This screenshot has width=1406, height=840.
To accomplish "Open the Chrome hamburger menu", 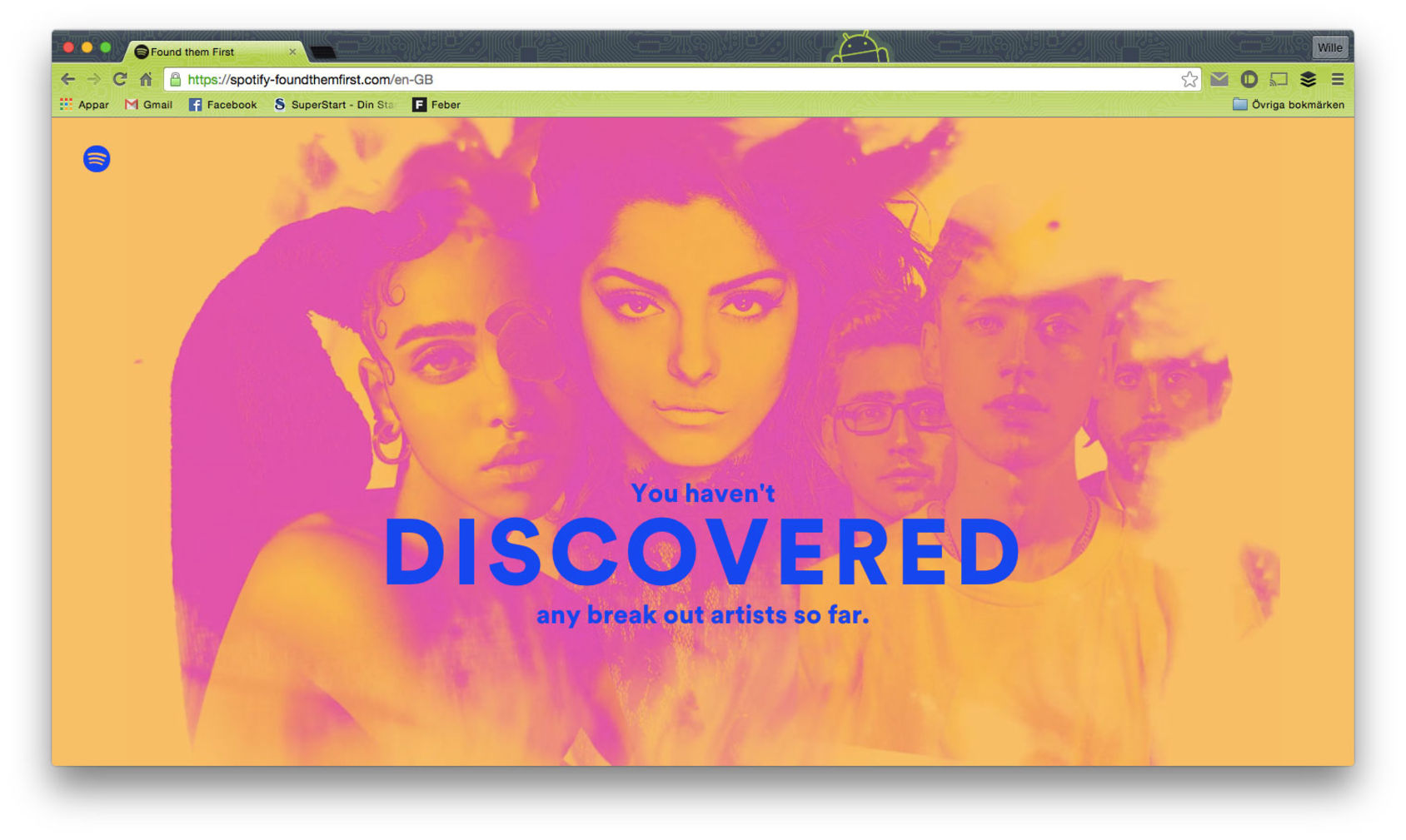I will pyautogui.click(x=1338, y=79).
